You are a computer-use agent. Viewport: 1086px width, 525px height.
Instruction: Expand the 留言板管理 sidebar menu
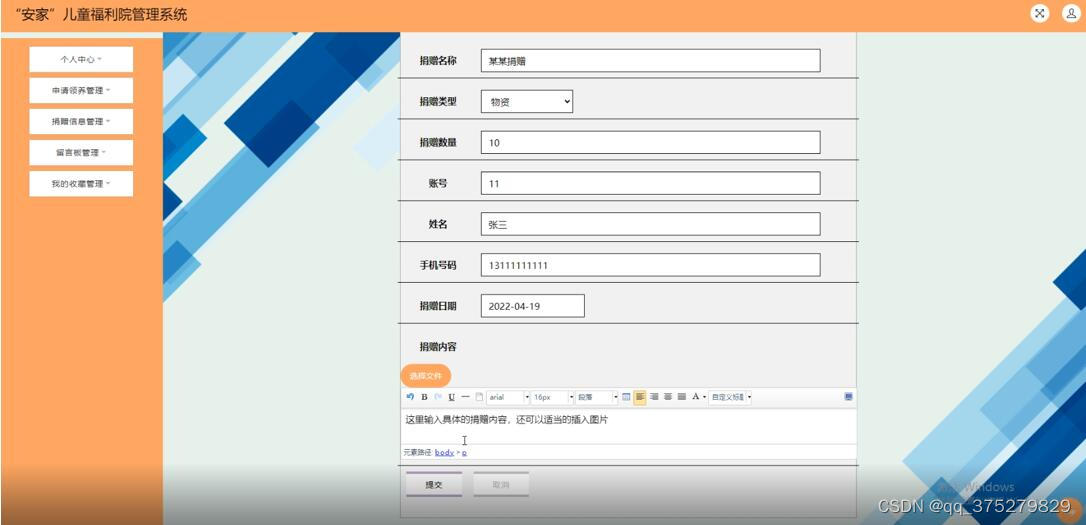tap(81, 152)
